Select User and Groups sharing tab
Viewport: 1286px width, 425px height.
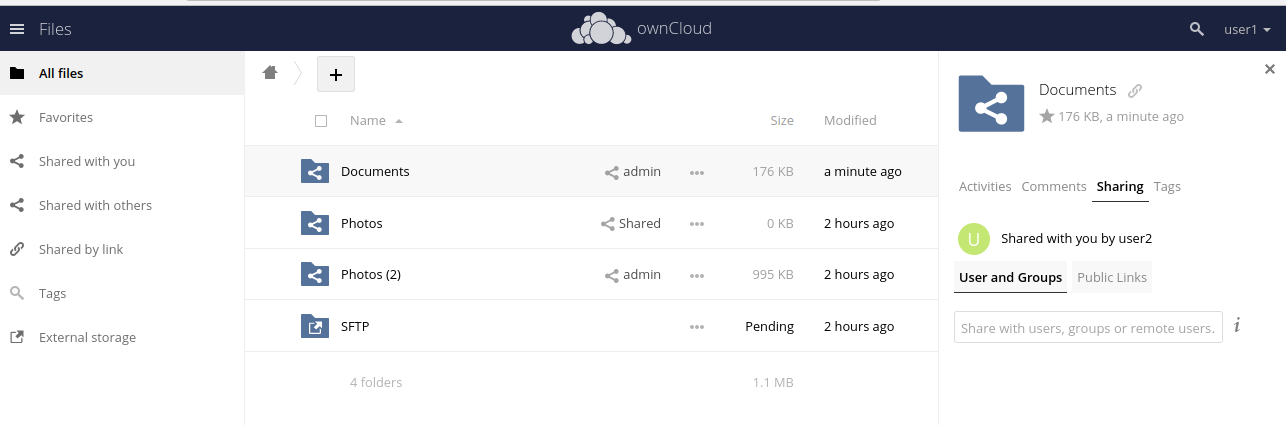[x=1010, y=277]
